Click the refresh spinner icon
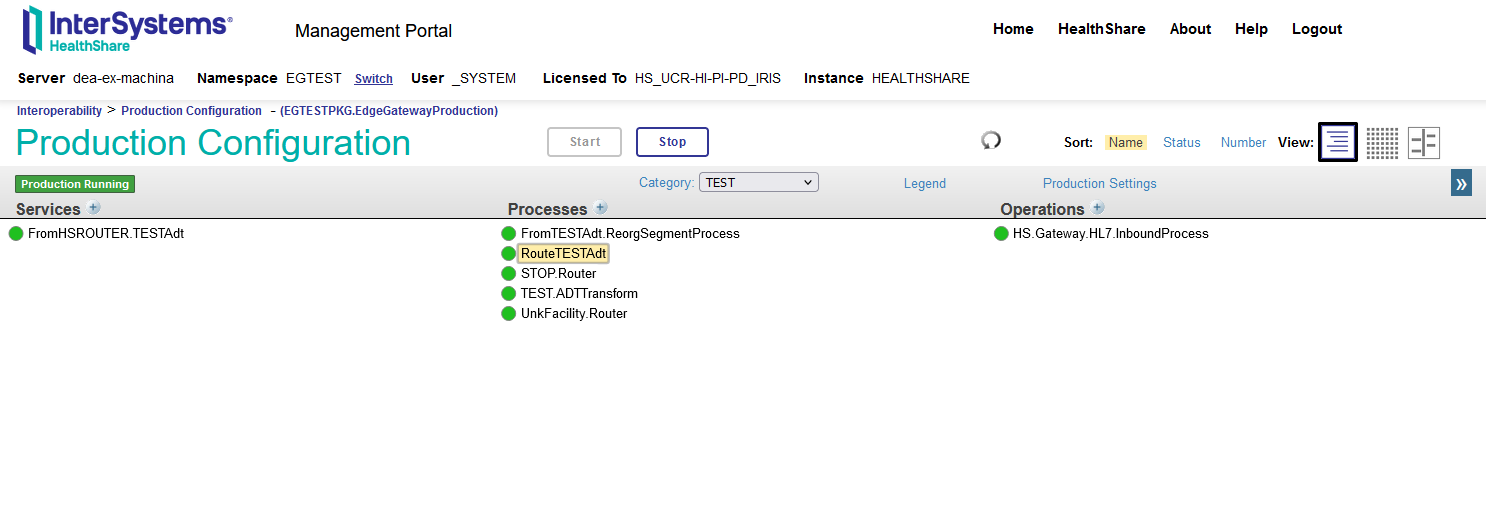This screenshot has height=510, width=1486. pos(991,141)
